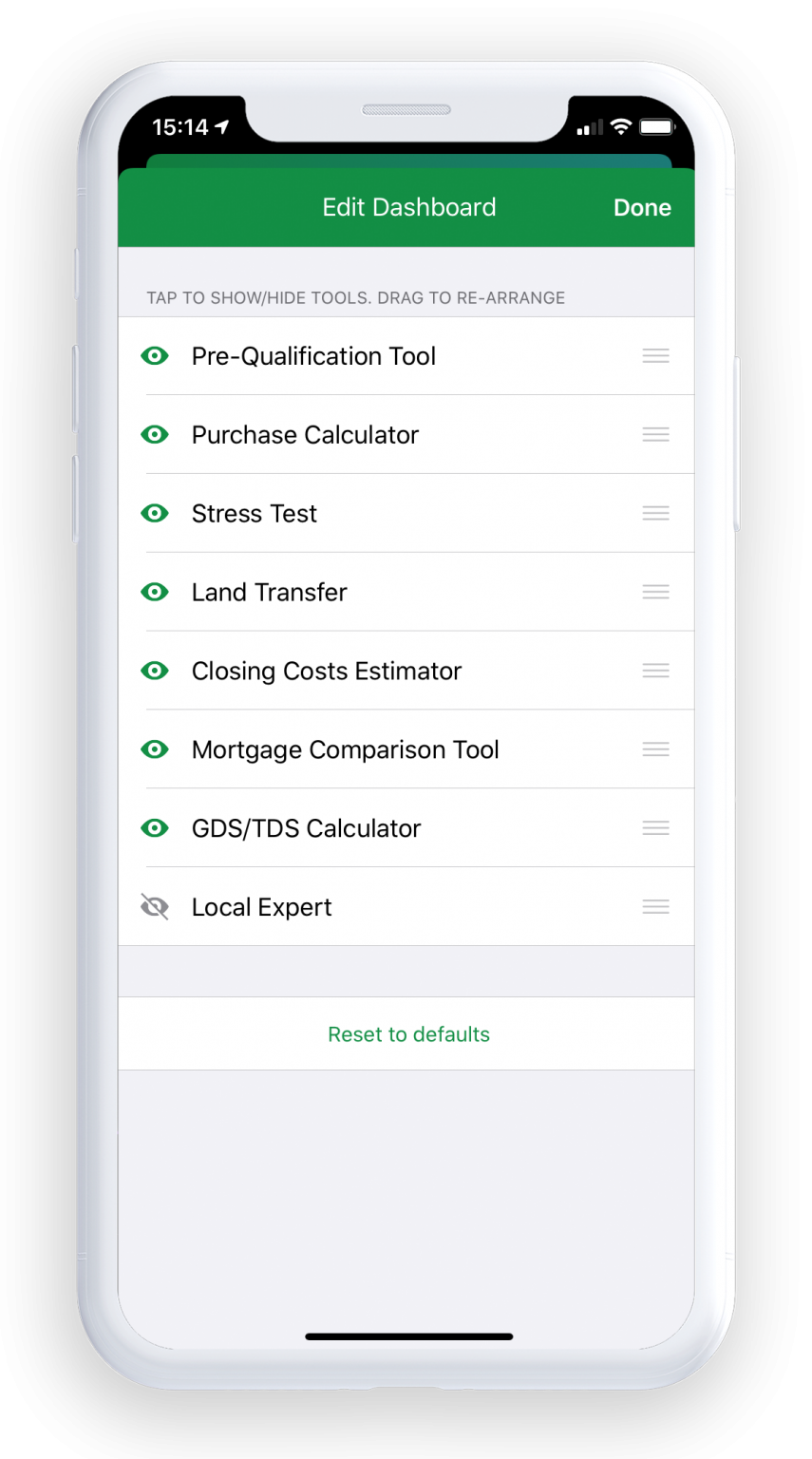Toggle the Land Transfer eye icon
This screenshot has width=812, height=1459.
coord(155,593)
